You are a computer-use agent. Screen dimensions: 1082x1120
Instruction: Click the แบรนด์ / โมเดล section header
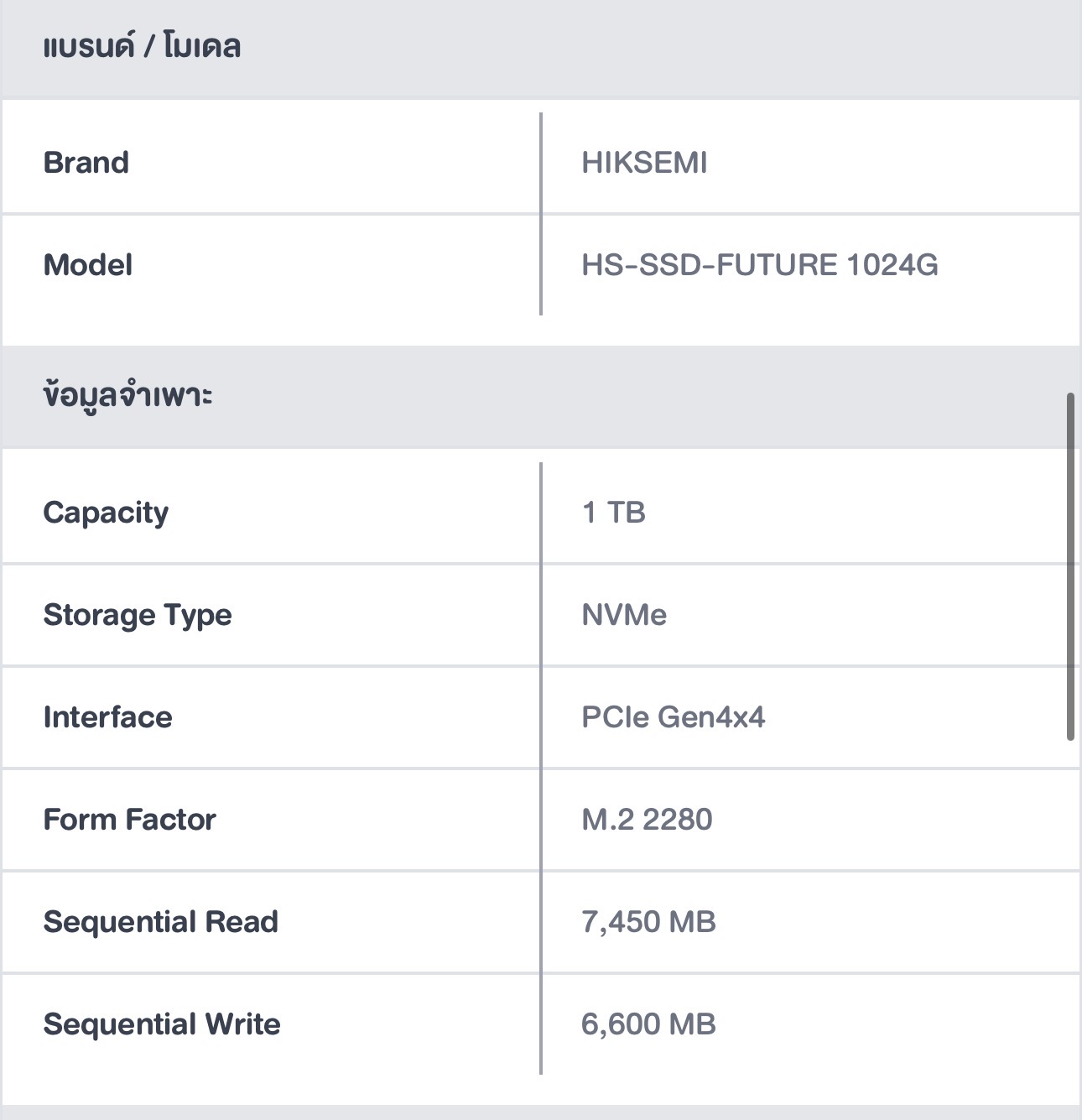click(x=142, y=46)
